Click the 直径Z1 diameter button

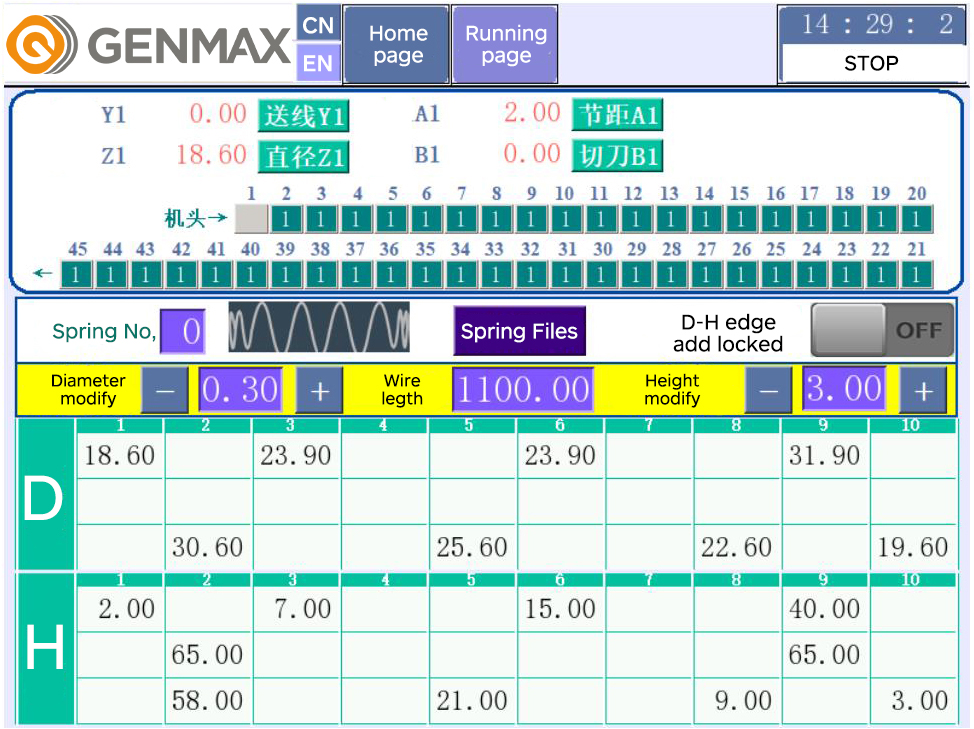(x=303, y=156)
